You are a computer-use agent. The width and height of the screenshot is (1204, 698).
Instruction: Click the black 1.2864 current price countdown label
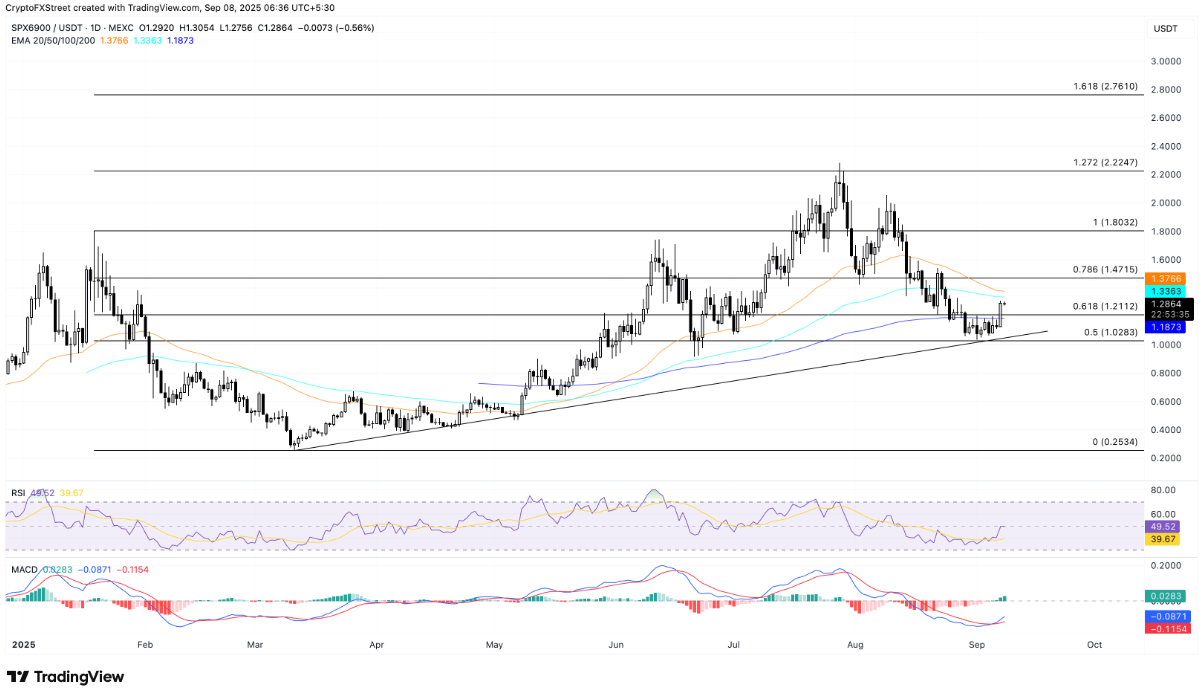click(x=1168, y=307)
